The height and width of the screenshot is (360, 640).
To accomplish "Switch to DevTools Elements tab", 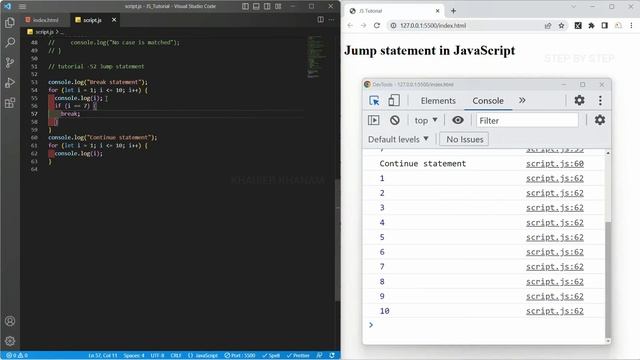I will [438, 100].
